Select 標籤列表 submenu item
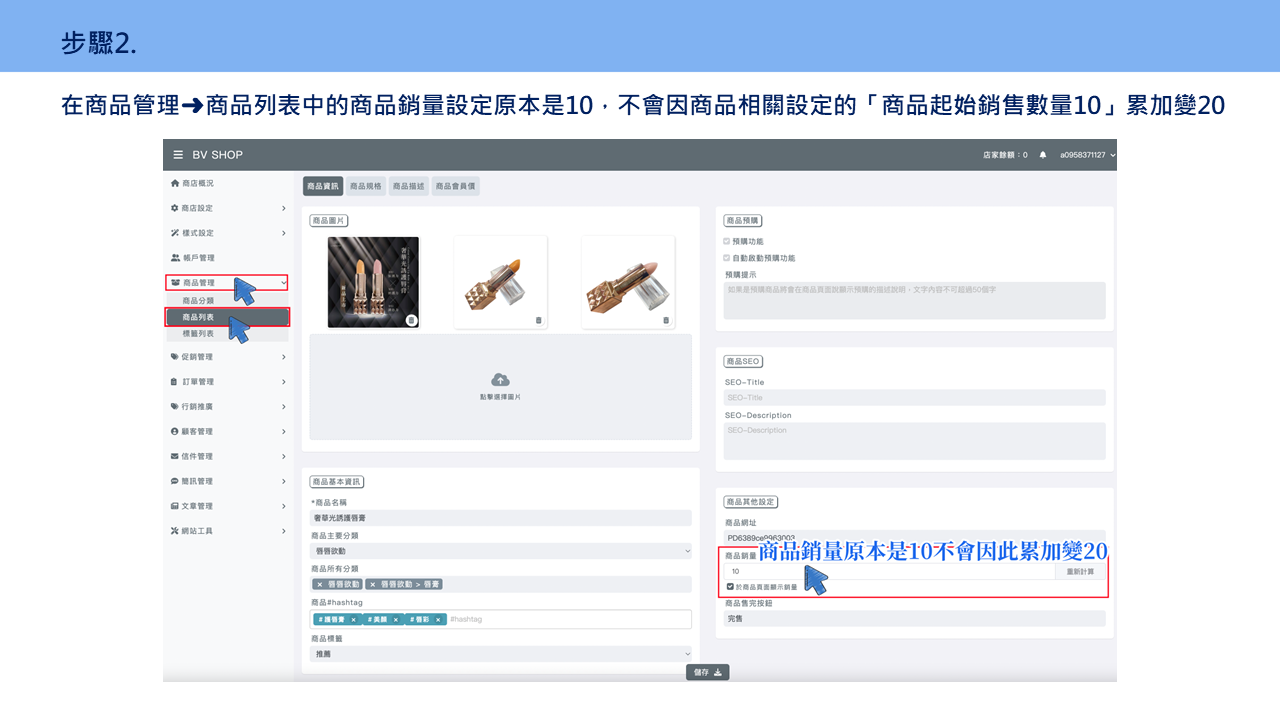 229,334
